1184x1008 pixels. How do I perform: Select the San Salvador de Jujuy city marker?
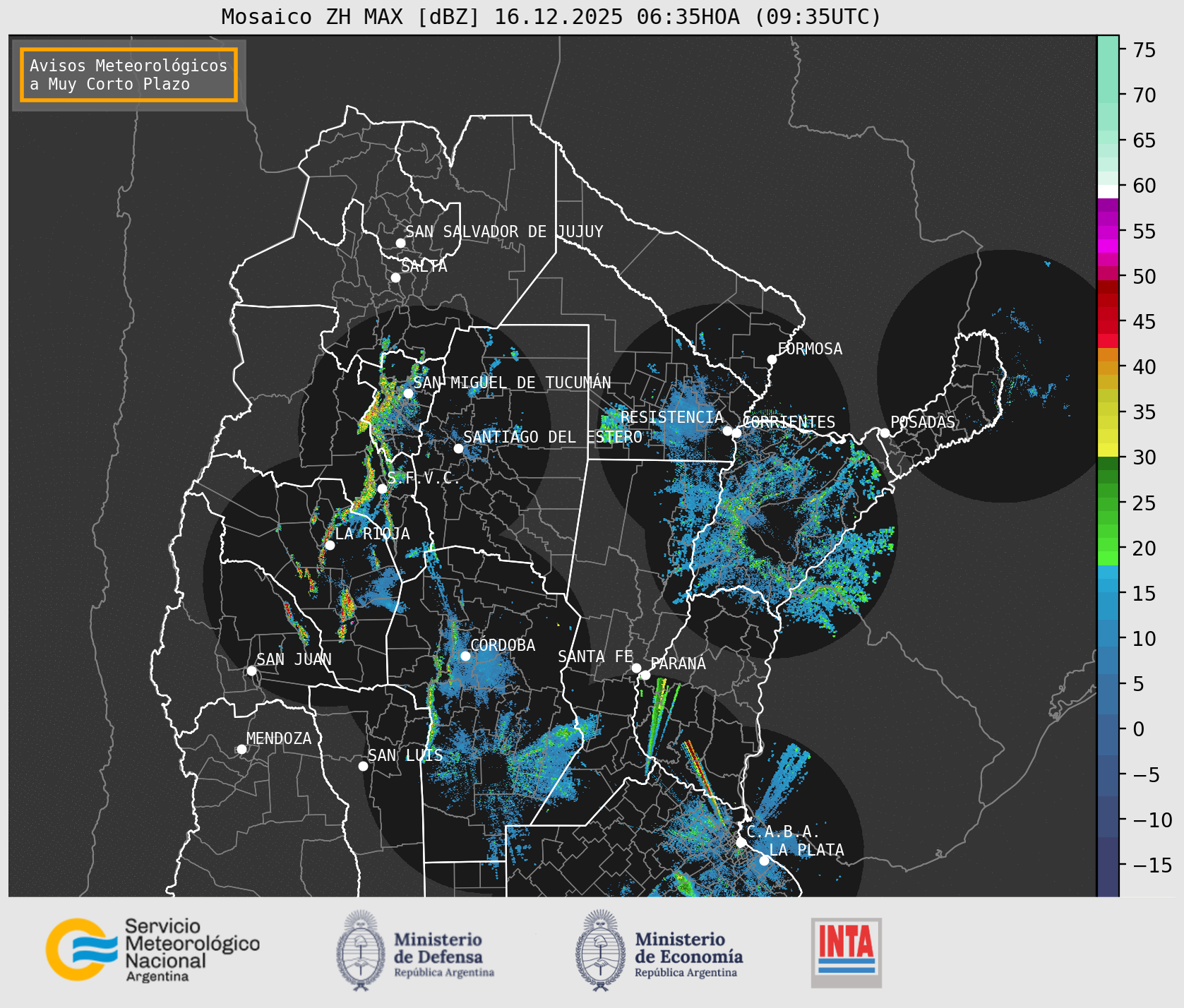pos(400,243)
